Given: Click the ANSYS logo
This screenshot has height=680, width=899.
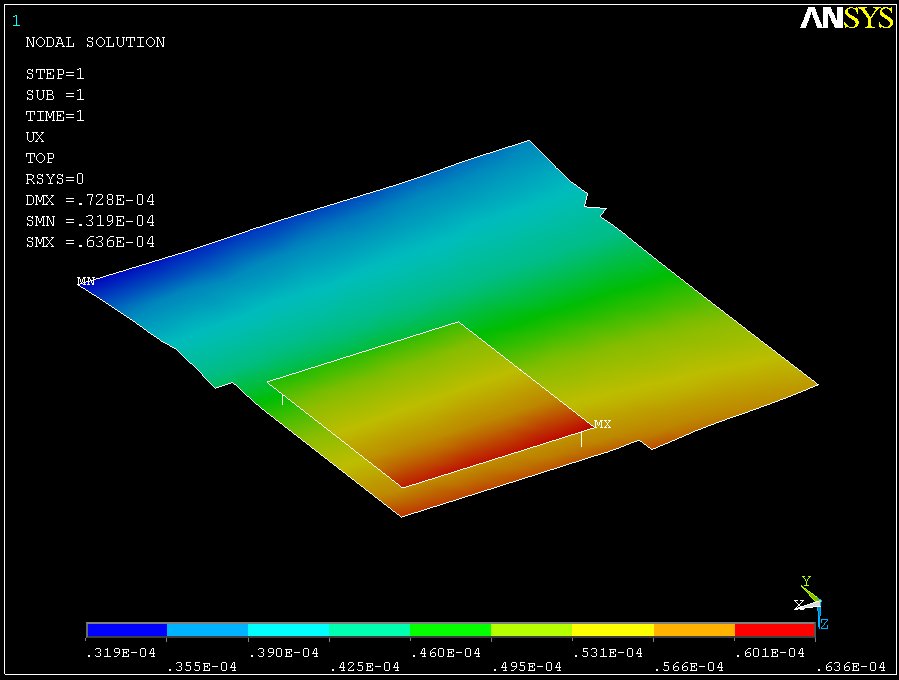Looking at the screenshot, I should point(846,18).
